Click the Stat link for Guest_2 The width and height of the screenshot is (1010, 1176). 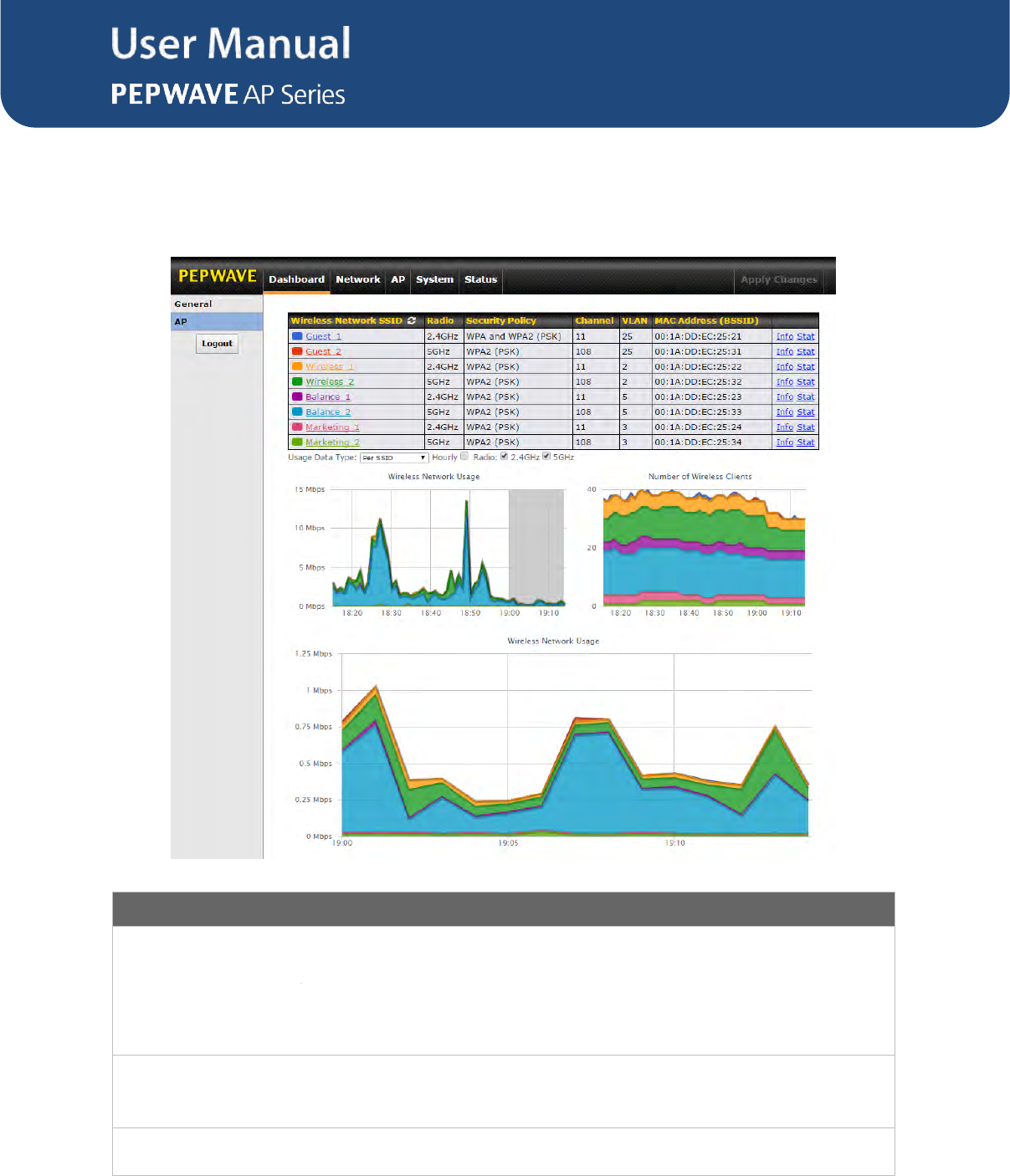(x=806, y=351)
